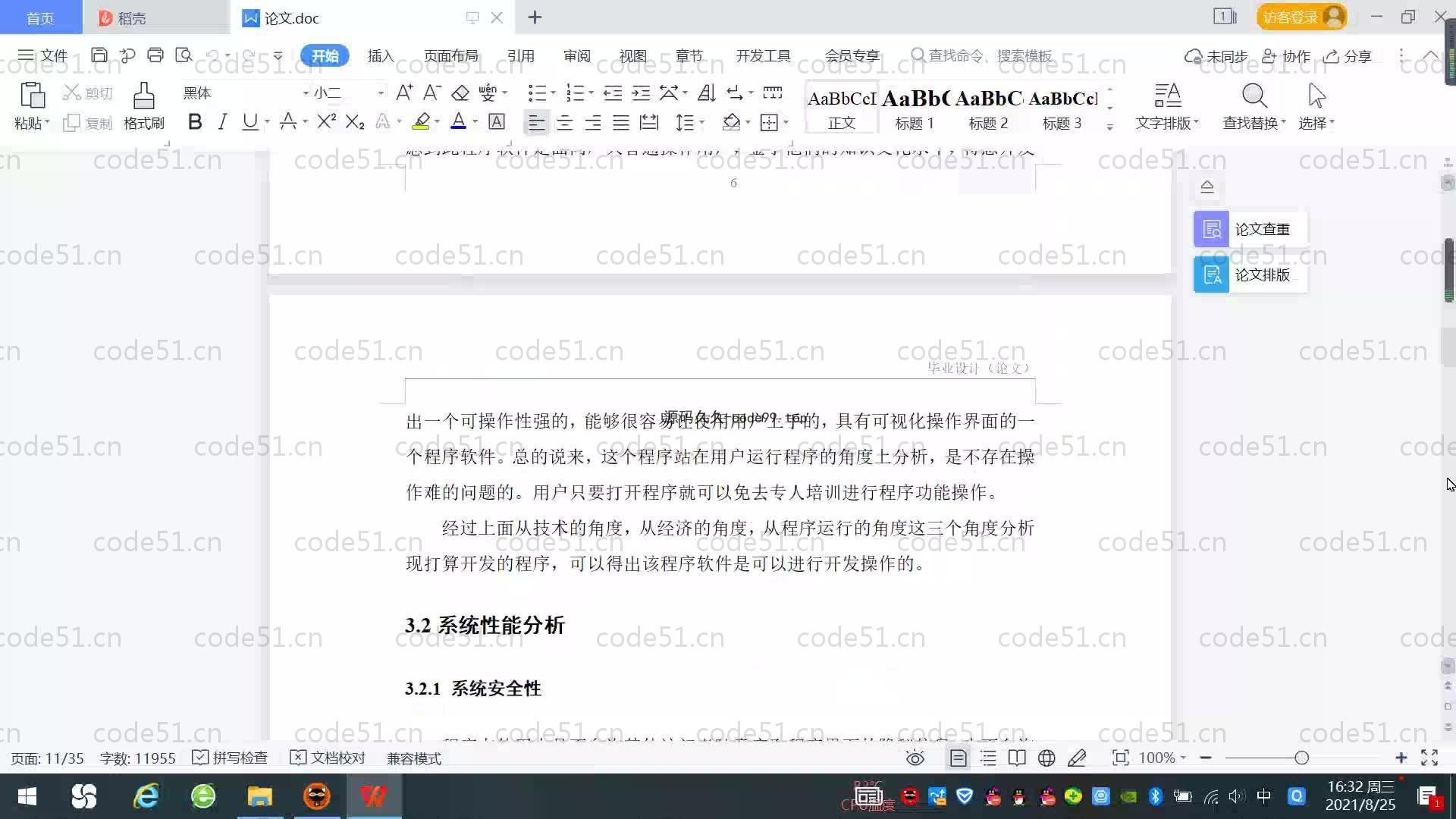Toggle italic formatting
Viewport: 1456px width, 819px height.
point(222,122)
